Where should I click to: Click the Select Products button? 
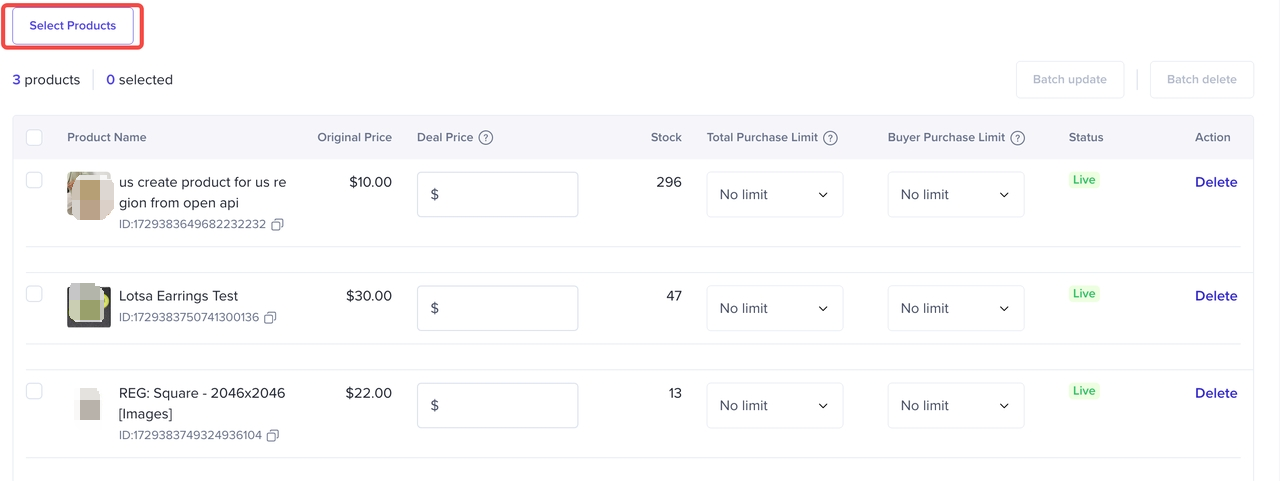[x=73, y=26]
